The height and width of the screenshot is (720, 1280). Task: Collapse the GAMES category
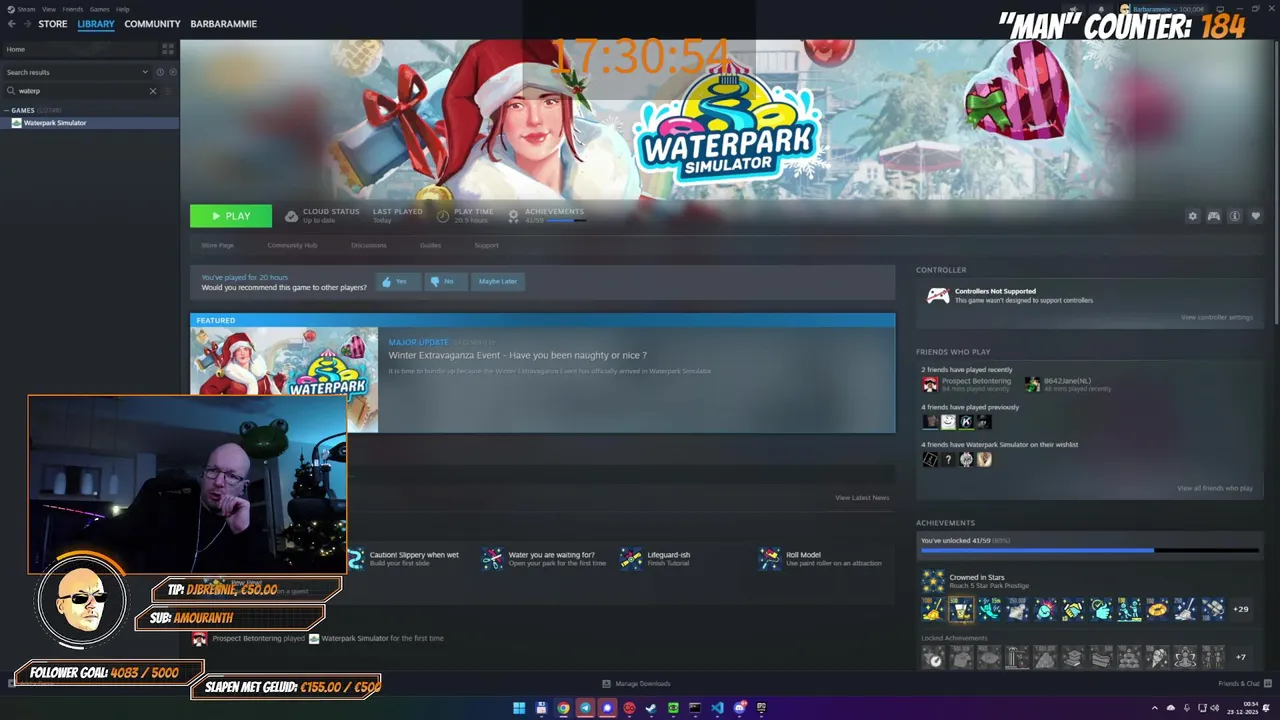point(8,110)
